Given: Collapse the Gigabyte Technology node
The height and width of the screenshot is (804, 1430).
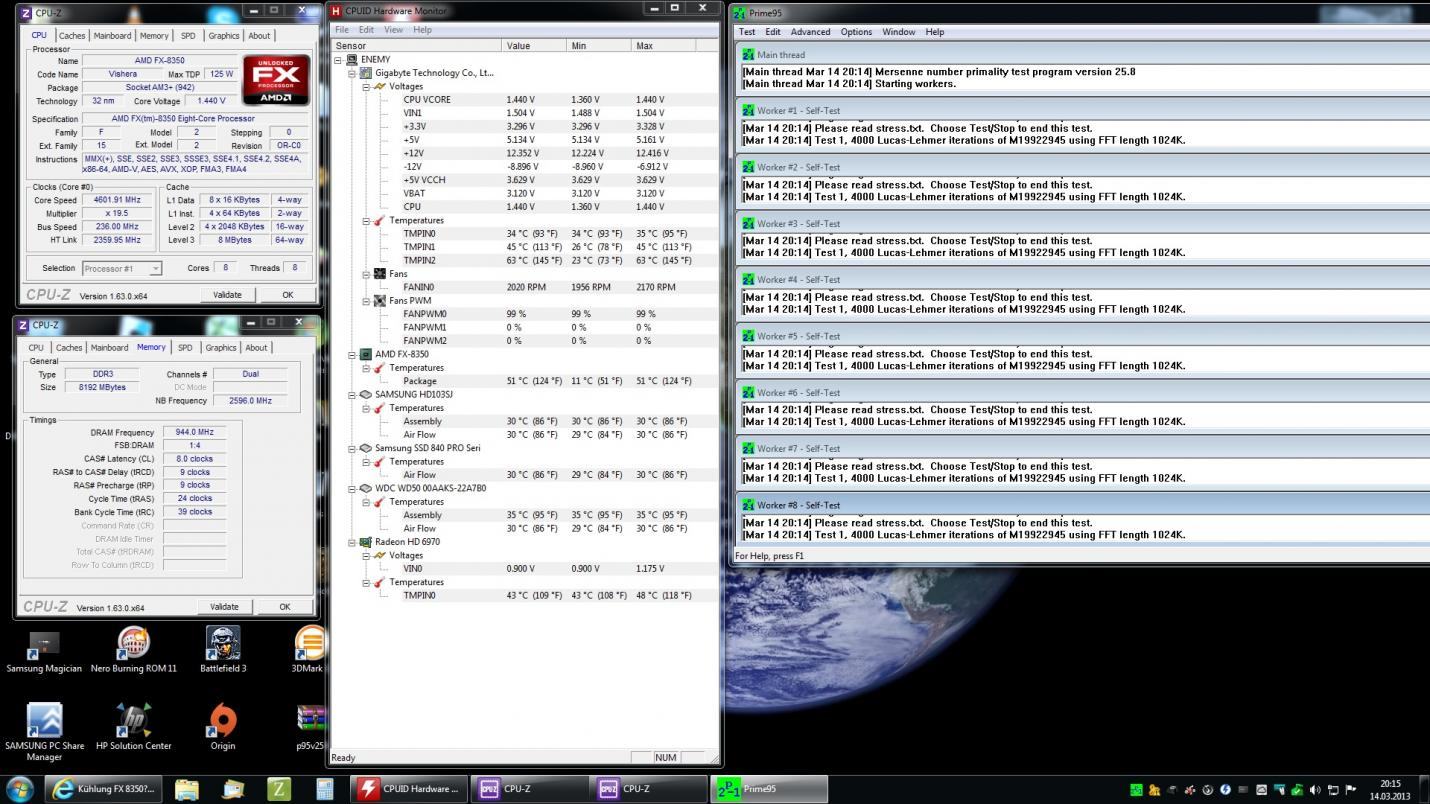Looking at the screenshot, I should (x=352, y=73).
